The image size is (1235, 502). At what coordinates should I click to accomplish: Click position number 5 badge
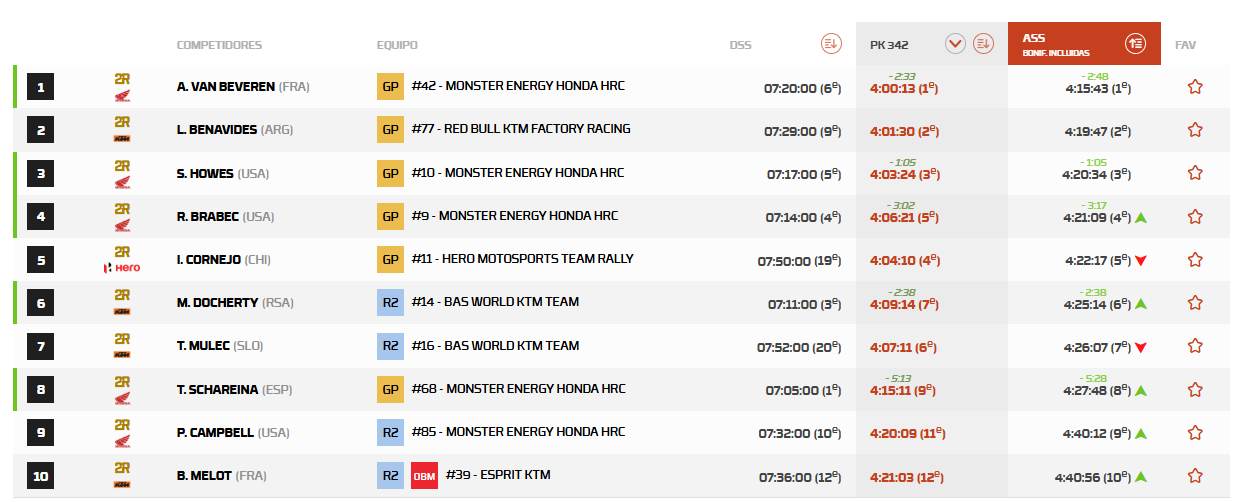point(41,260)
